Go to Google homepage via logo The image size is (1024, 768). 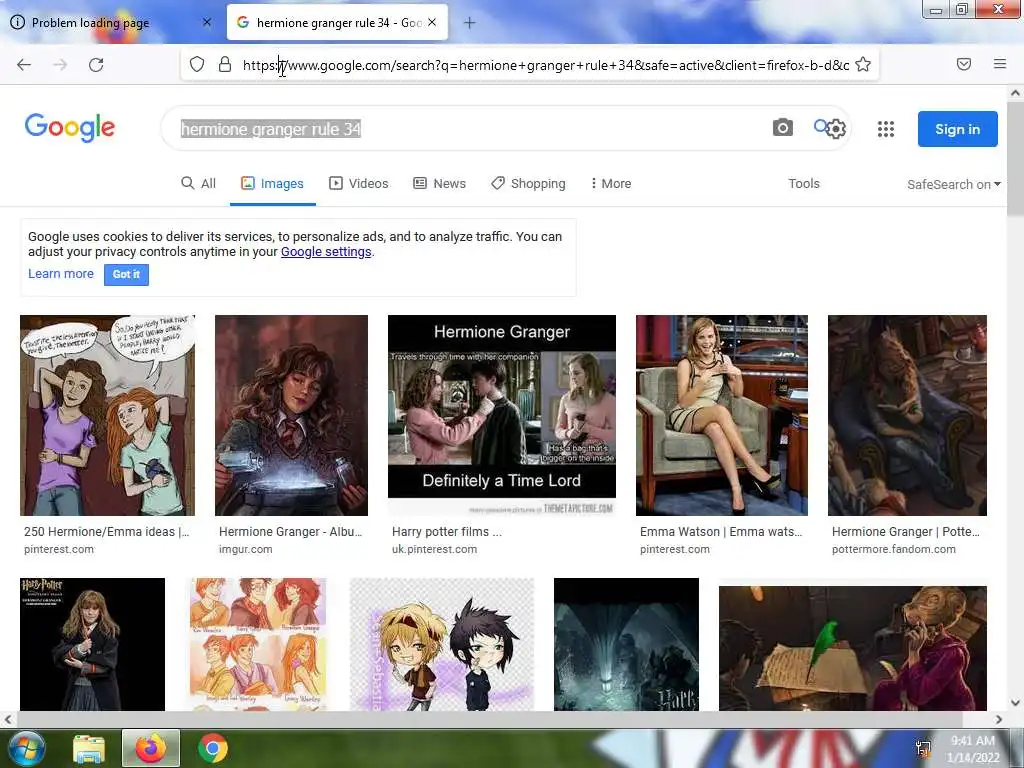70,127
